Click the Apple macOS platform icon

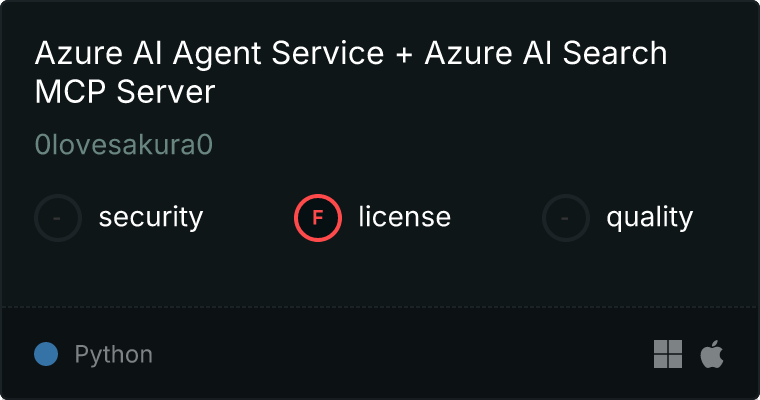712,354
